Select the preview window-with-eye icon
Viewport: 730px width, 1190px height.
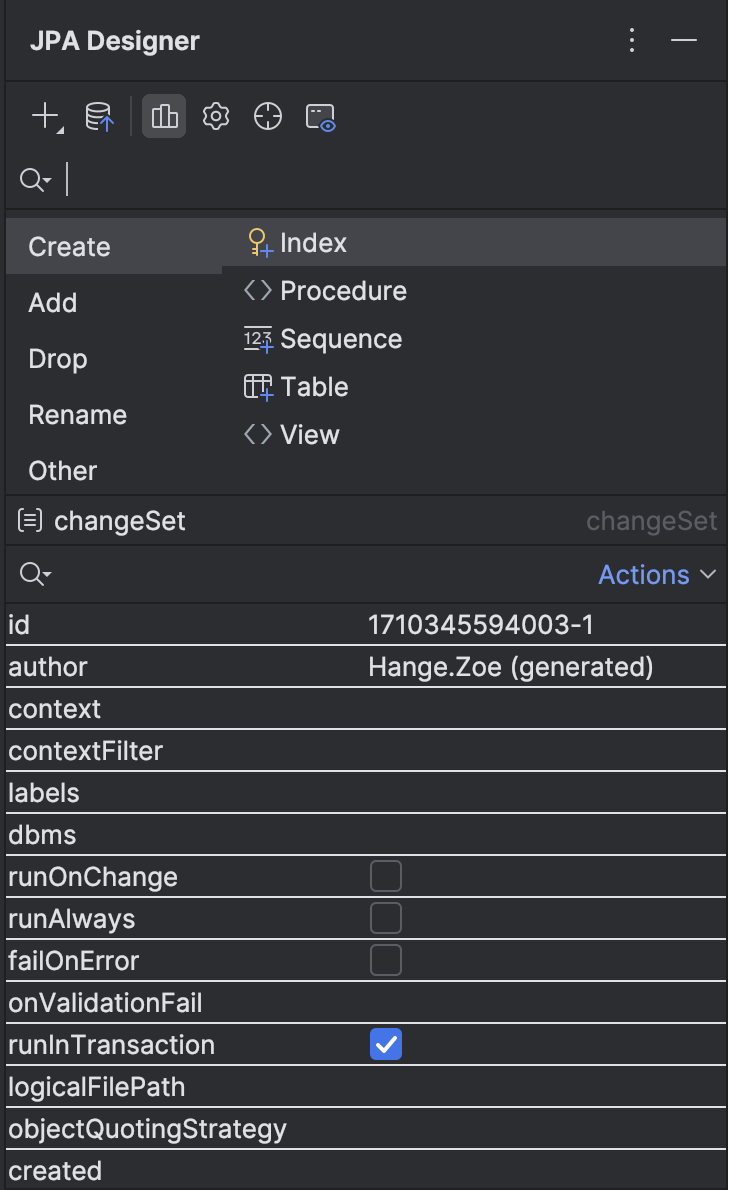tap(319, 116)
